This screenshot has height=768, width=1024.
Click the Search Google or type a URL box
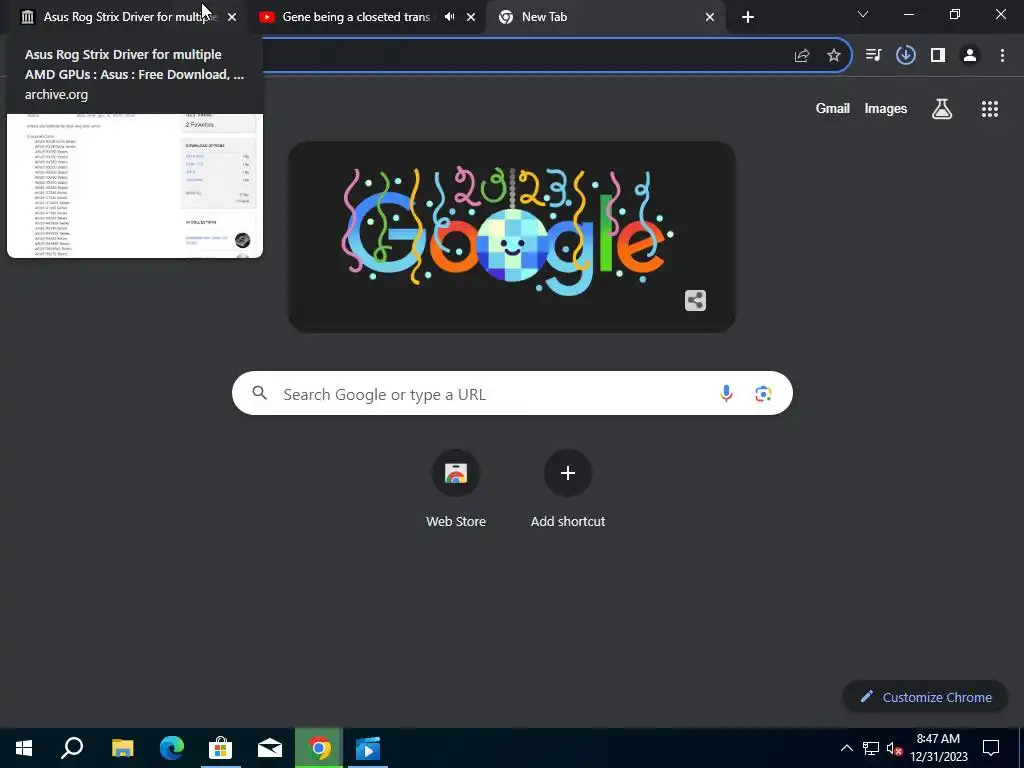pos(512,393)
